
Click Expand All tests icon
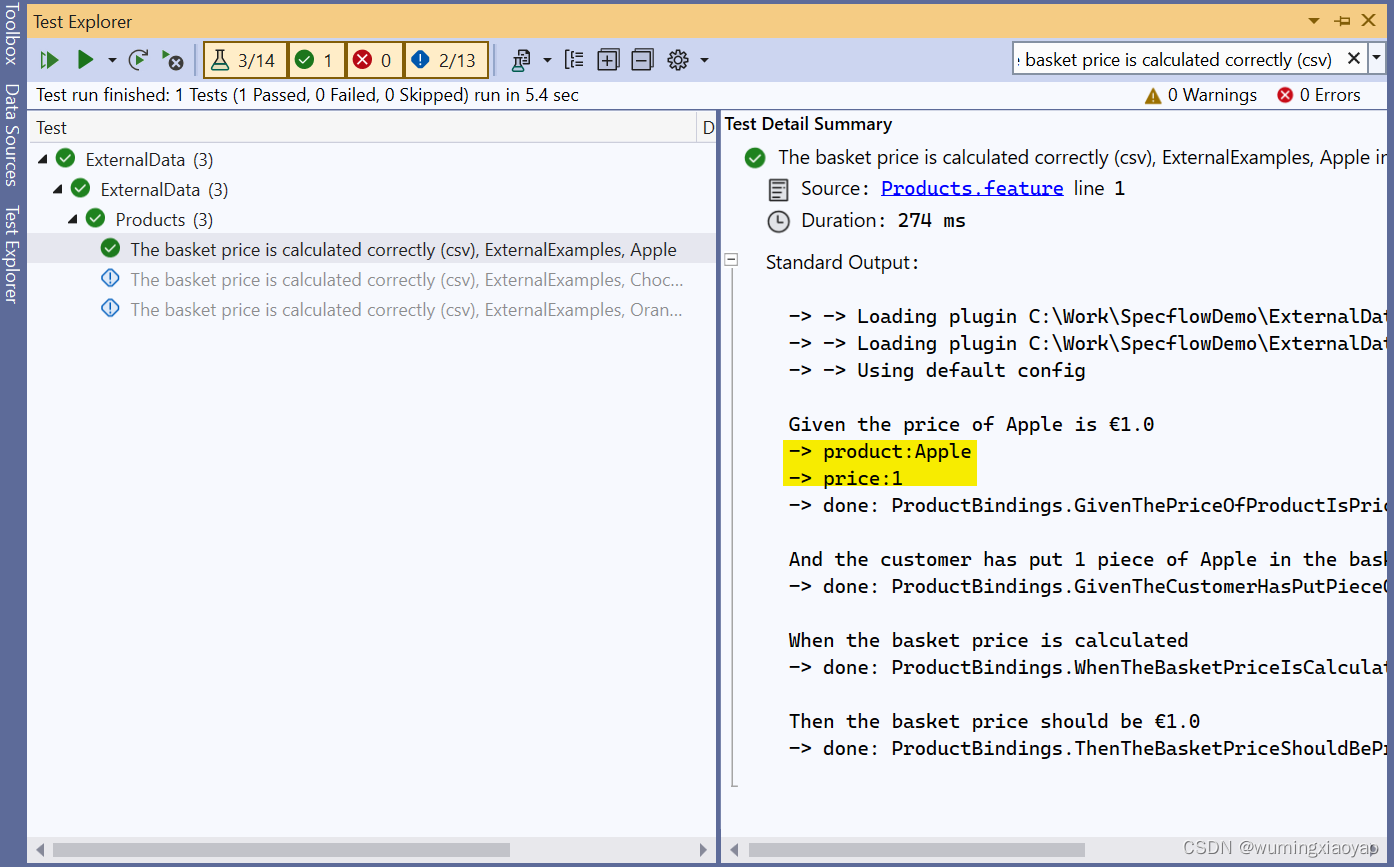608,60
